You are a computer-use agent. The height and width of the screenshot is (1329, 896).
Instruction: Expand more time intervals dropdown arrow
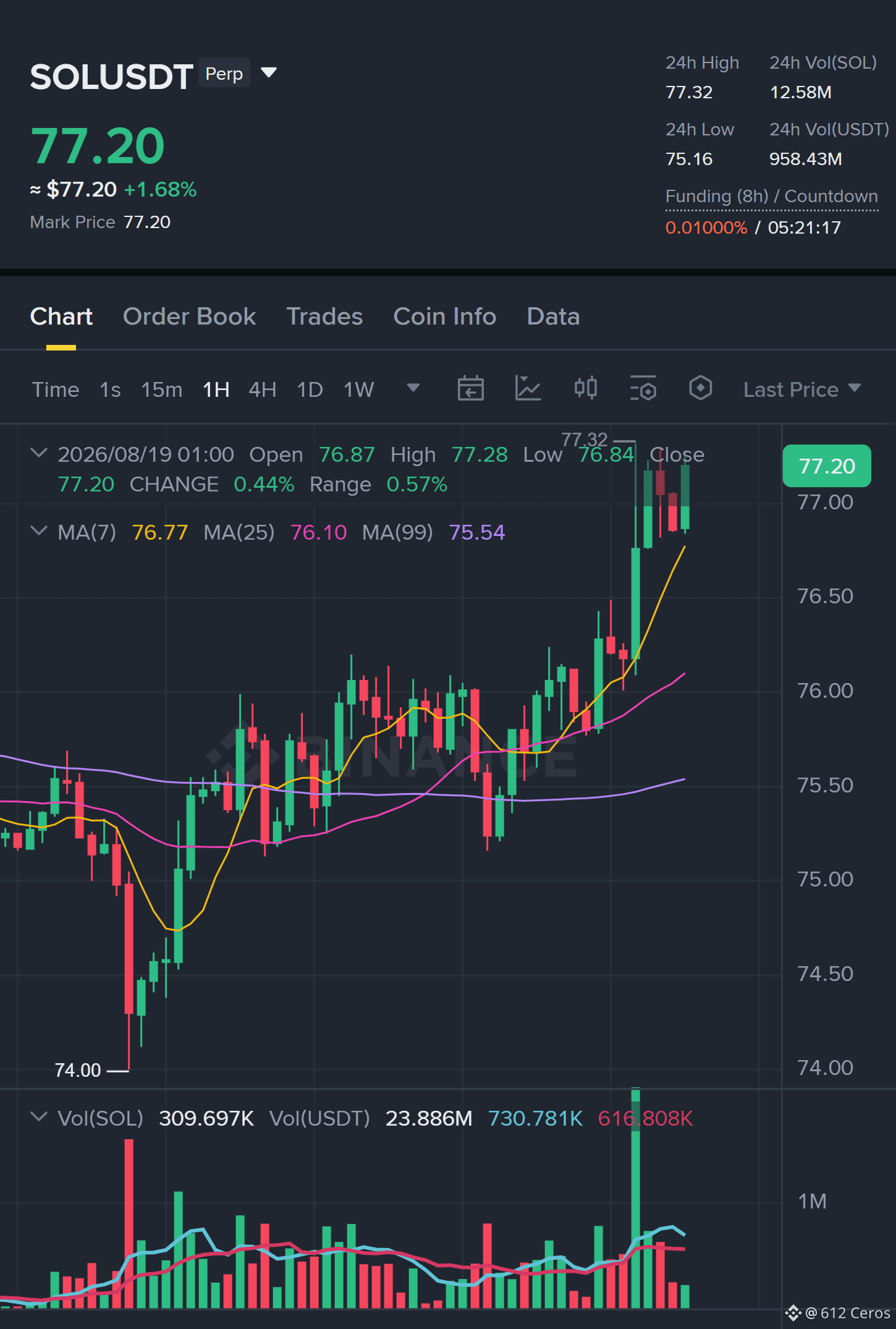[413, 388]
